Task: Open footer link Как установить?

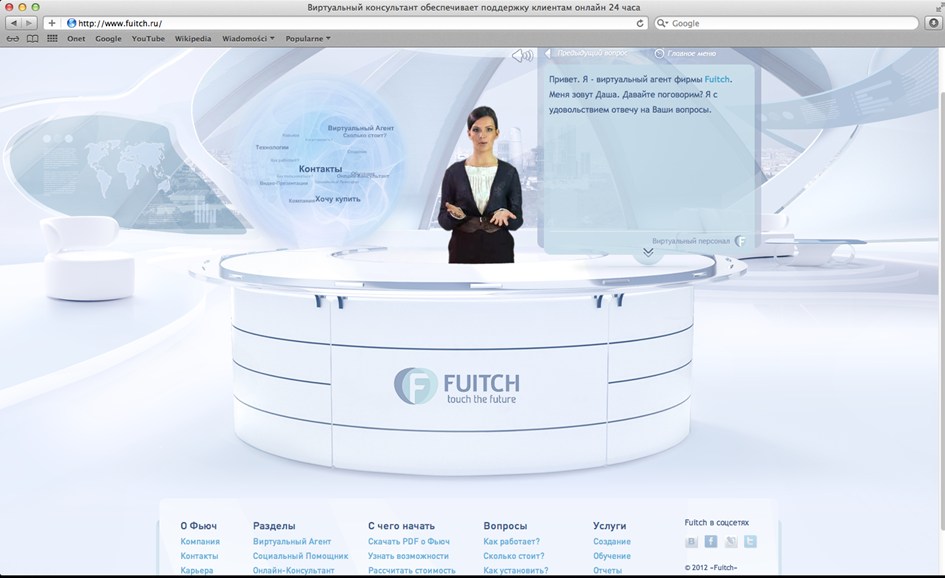Action: point(515,570)
